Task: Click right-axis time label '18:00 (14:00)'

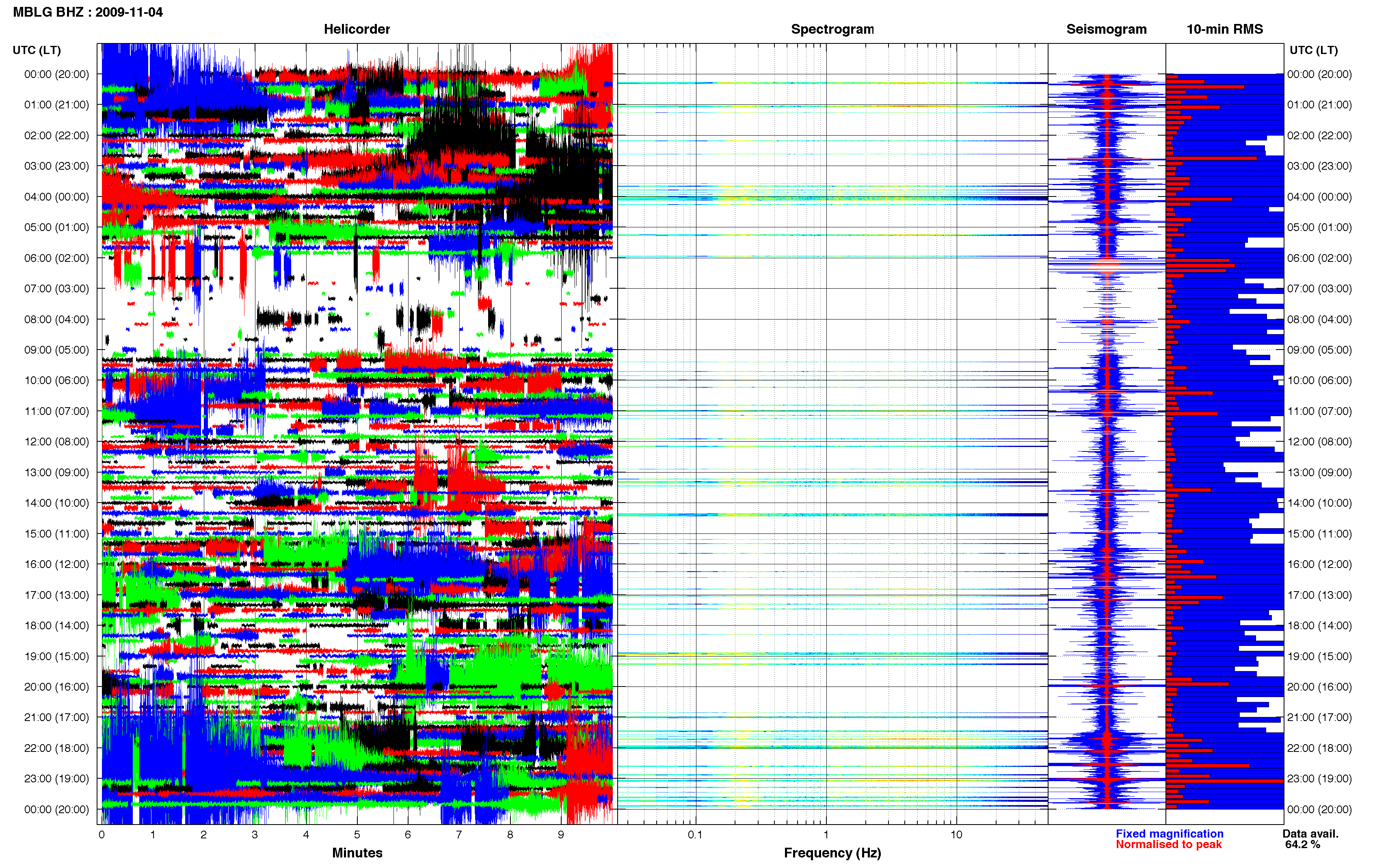Action: tap(1319, 626)
